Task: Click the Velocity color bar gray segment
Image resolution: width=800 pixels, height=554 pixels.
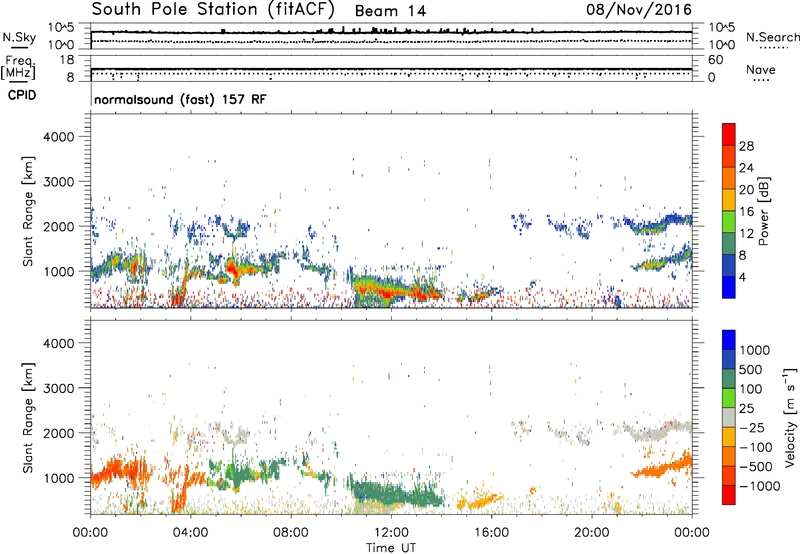Action: coord(729,418)
